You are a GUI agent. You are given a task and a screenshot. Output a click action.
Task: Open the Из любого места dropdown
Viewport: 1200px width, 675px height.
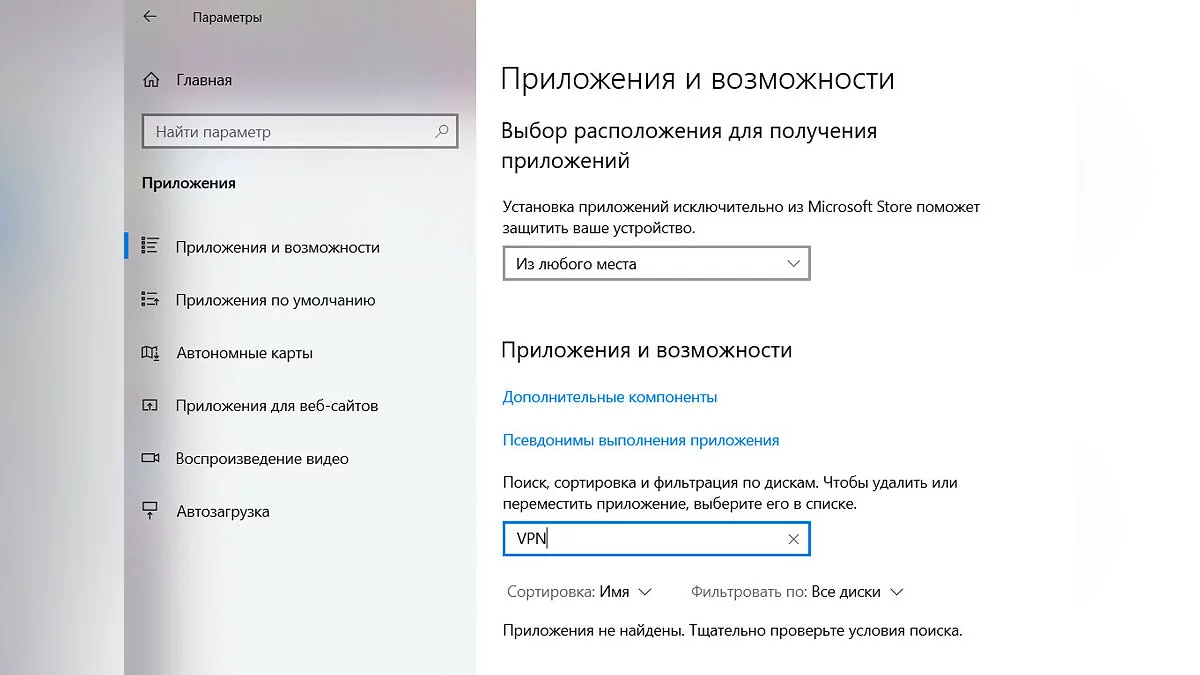pyautogui.click(x=656, y=264)
